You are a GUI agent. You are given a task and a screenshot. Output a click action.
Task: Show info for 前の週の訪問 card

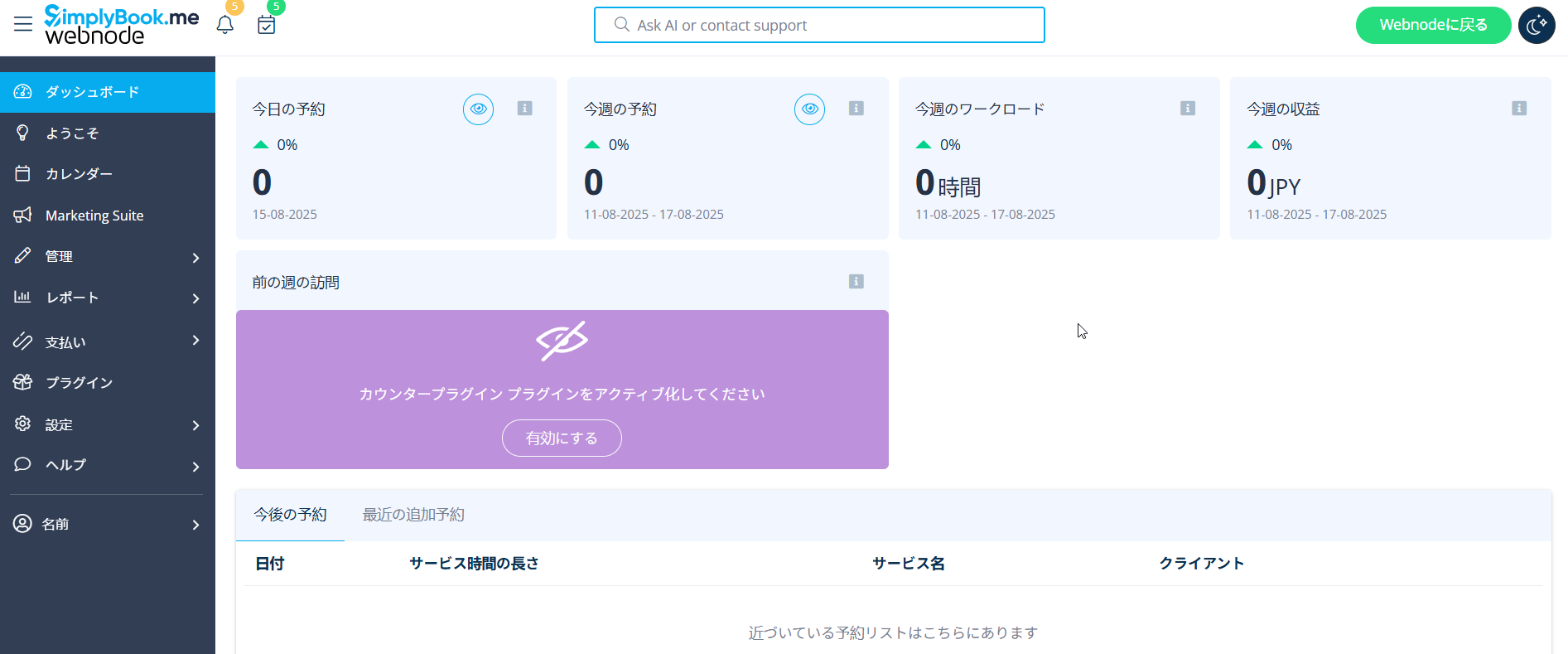pos(856,282)
